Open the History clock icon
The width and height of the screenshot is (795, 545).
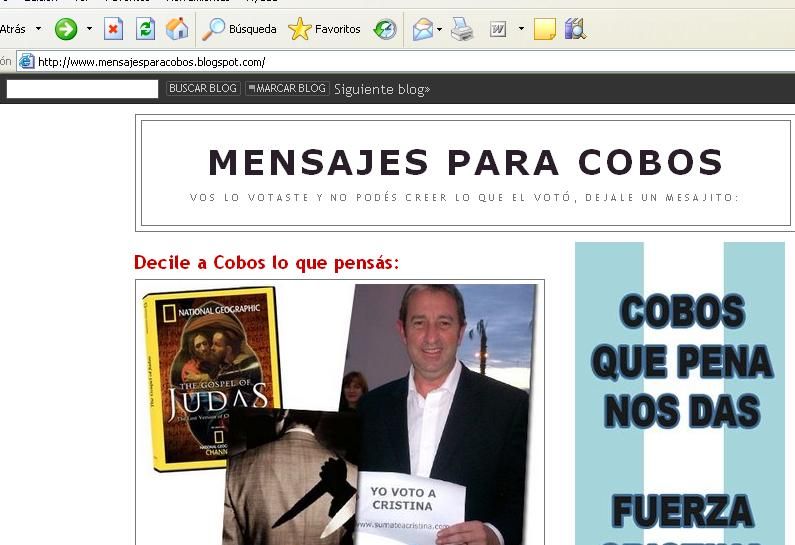[385, 29]
